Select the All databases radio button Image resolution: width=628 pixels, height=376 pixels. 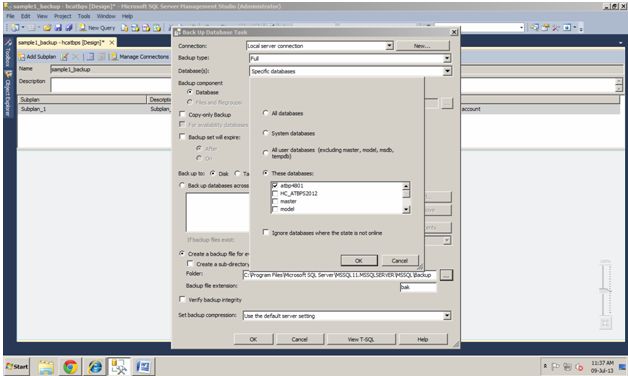[x=266, y=113]
